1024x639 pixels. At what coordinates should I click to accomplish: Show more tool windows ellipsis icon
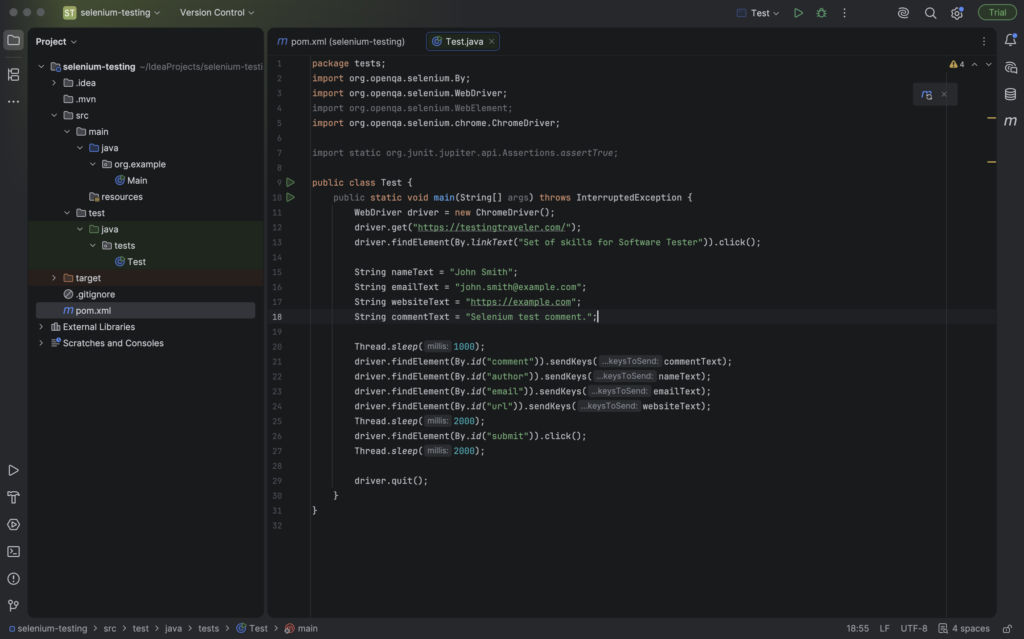13,102
